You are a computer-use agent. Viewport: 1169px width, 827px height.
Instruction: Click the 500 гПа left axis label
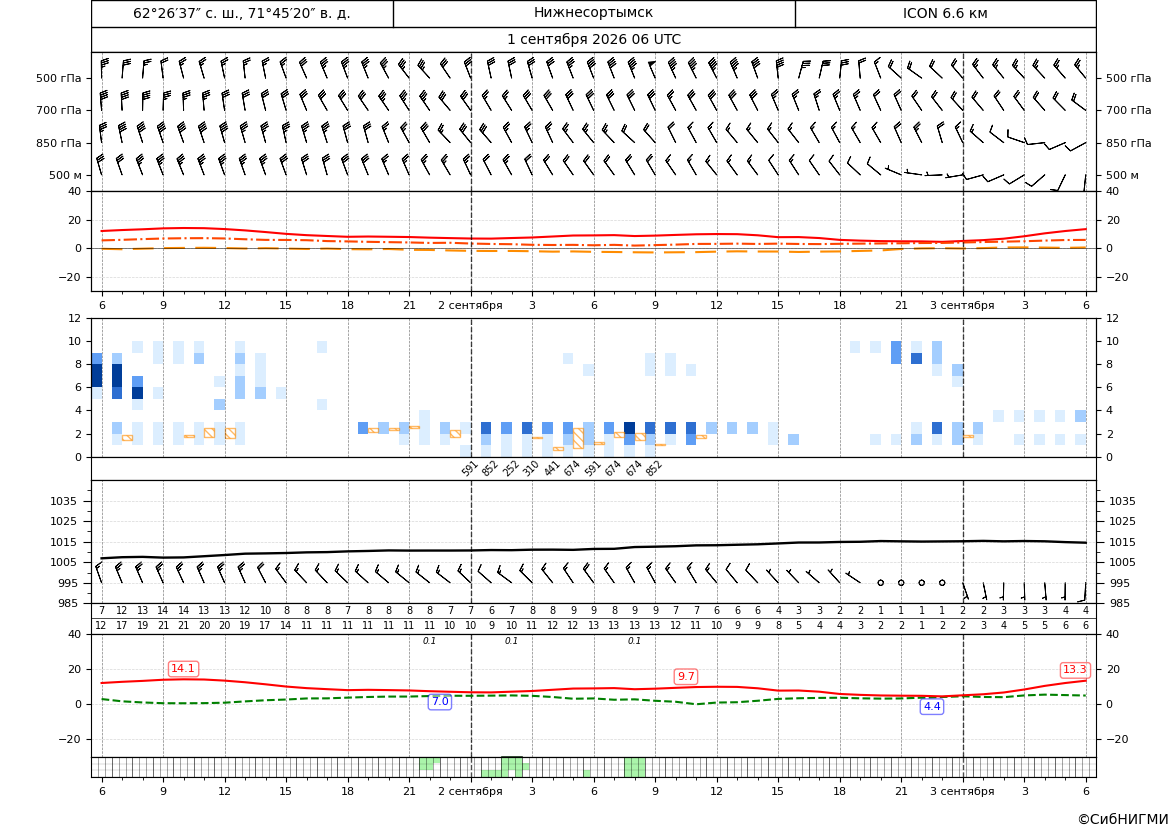click(59, 78)
